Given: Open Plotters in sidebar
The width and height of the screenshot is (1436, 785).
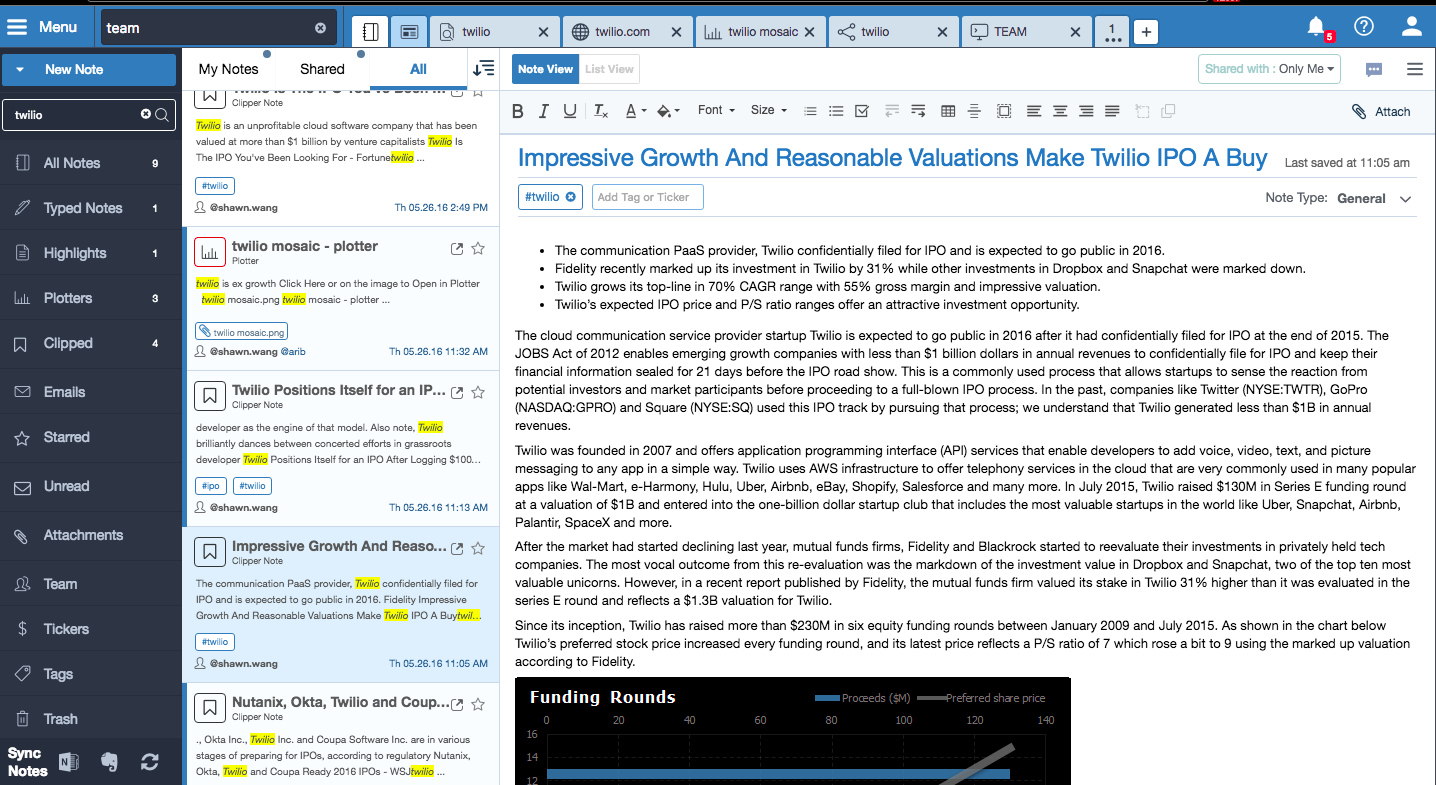Looking at the screenshot, I should [90, 298].
